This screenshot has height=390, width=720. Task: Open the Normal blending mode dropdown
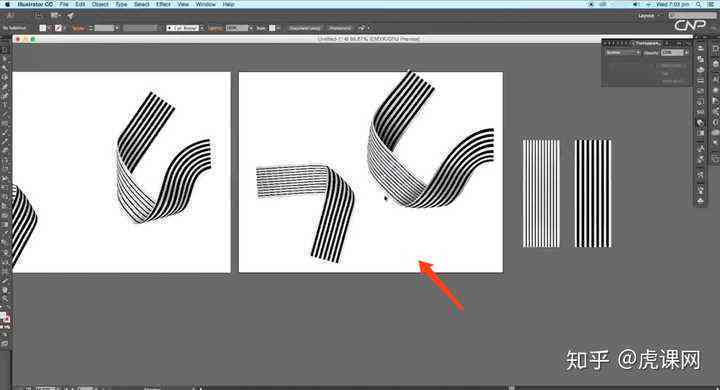(x=623, y=53)
